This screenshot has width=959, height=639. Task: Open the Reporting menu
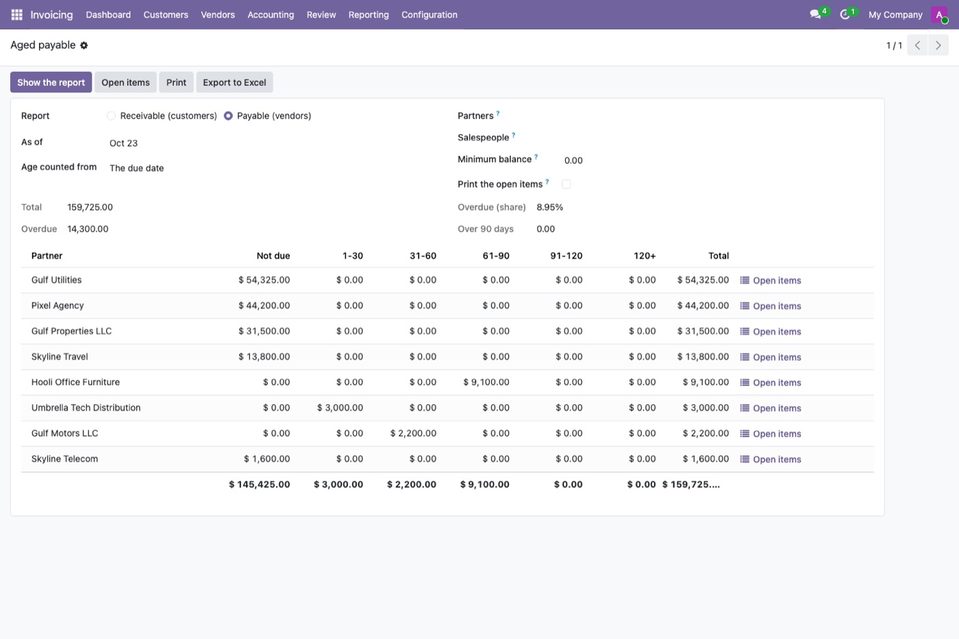(368, 15)
